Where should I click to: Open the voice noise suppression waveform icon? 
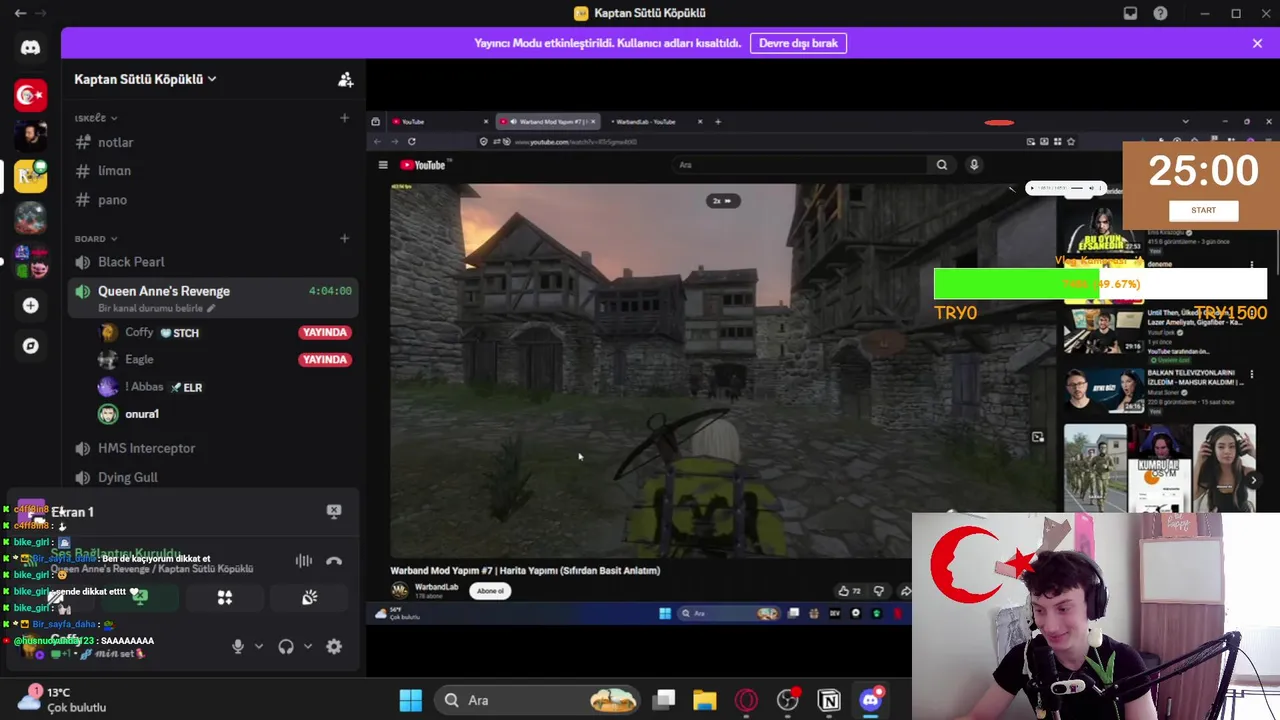click(304, 561)
